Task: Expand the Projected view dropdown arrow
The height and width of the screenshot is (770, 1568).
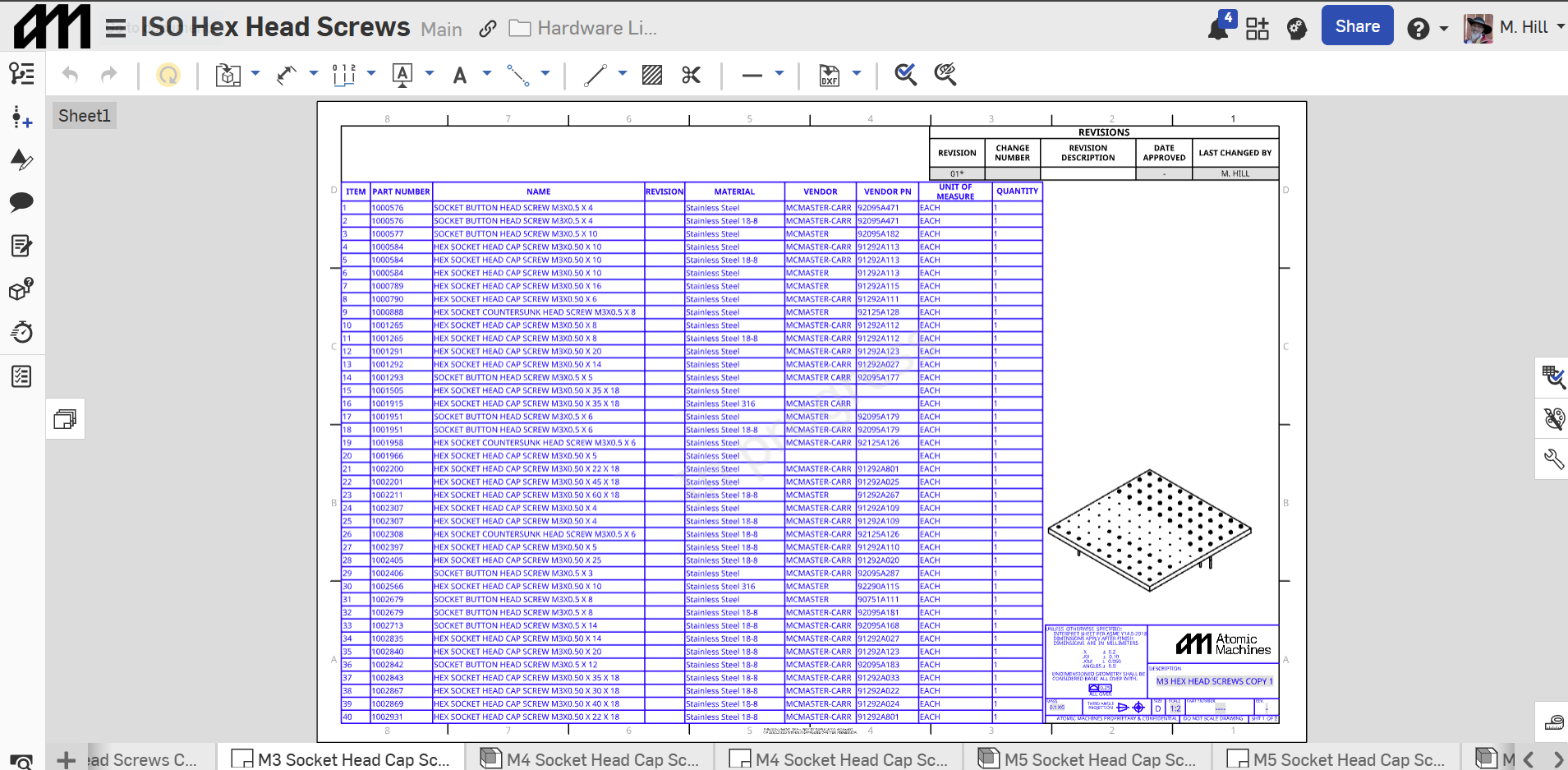Action: 314,74
